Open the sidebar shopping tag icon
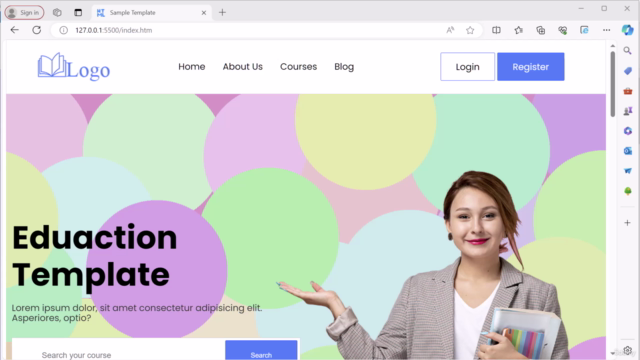The width and height of the screenshot is (640, 360). pos(628,71)
